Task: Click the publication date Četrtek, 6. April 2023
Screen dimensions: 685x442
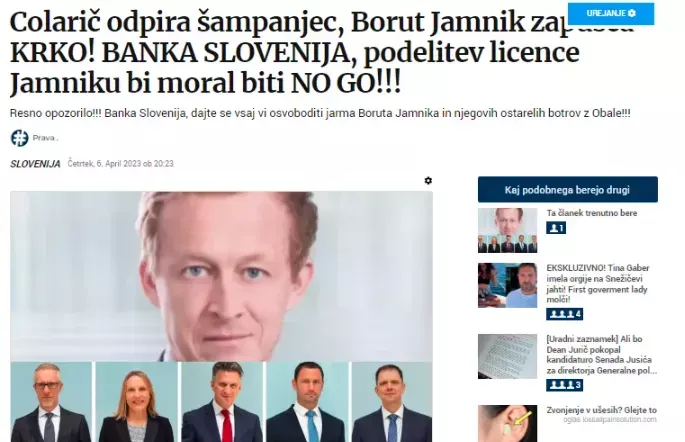Action: [121, 164]
